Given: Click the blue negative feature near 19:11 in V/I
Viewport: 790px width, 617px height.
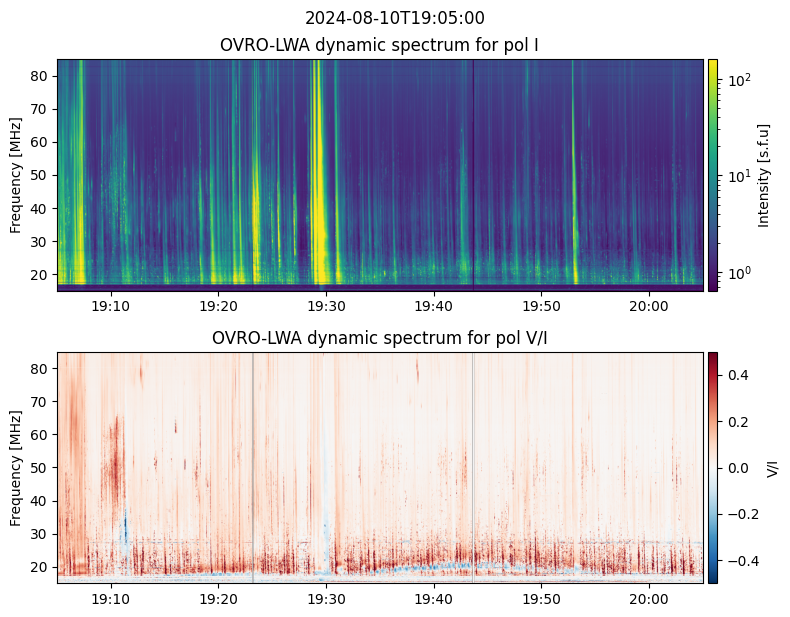Looking at the screenshot, I should (124, 529).
